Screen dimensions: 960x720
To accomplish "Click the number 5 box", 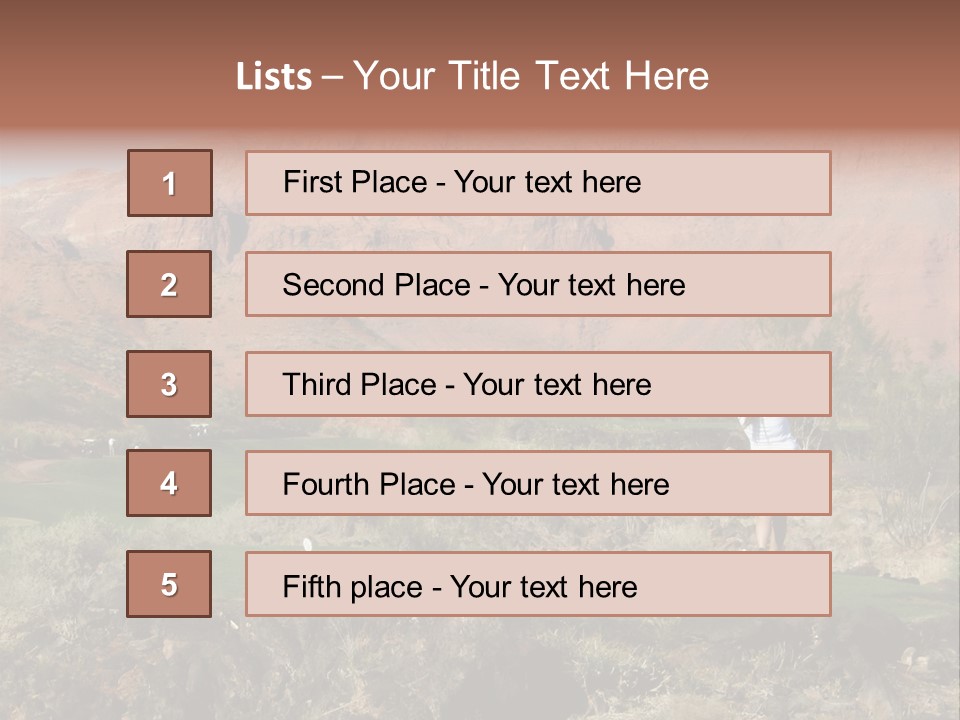I will click(169, 584).
